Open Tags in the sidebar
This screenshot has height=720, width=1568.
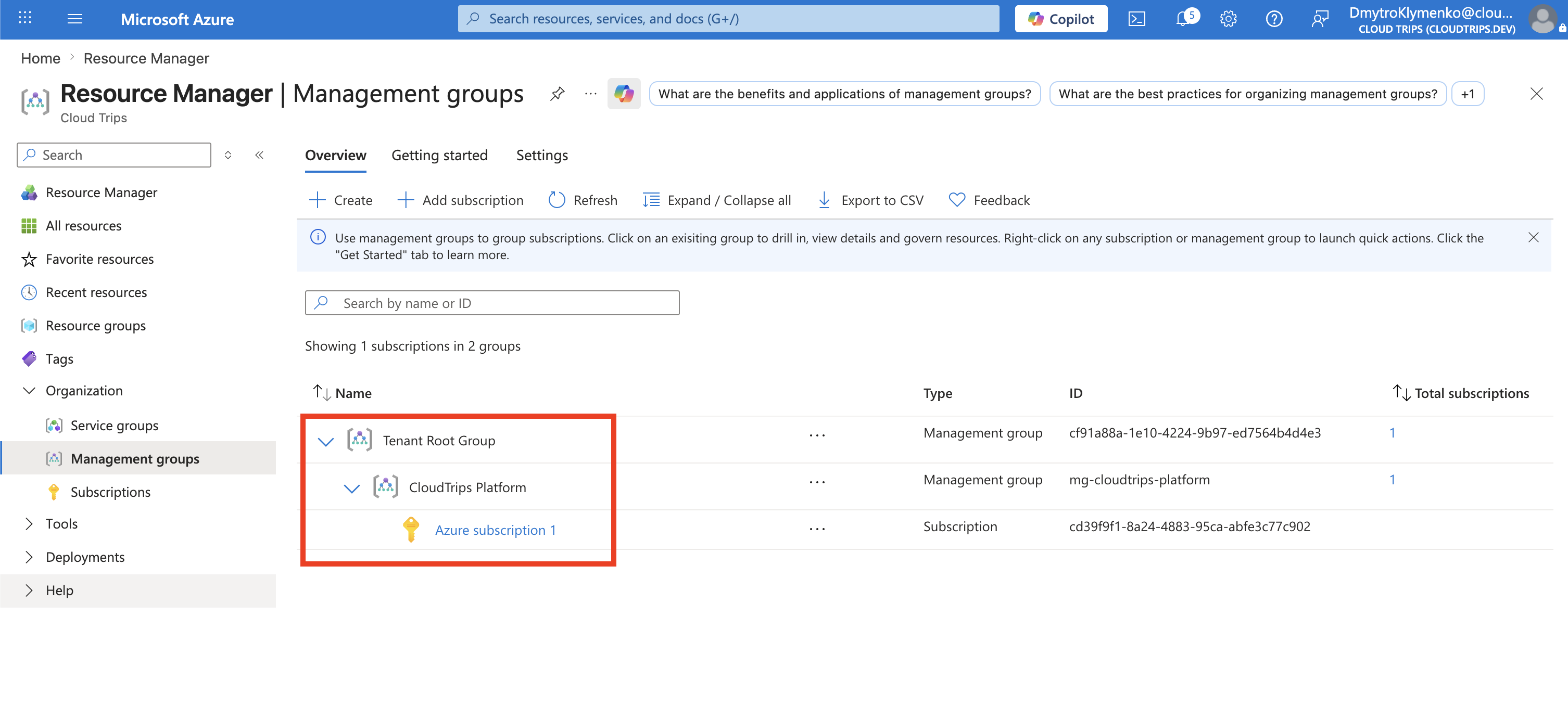(59, 359)
